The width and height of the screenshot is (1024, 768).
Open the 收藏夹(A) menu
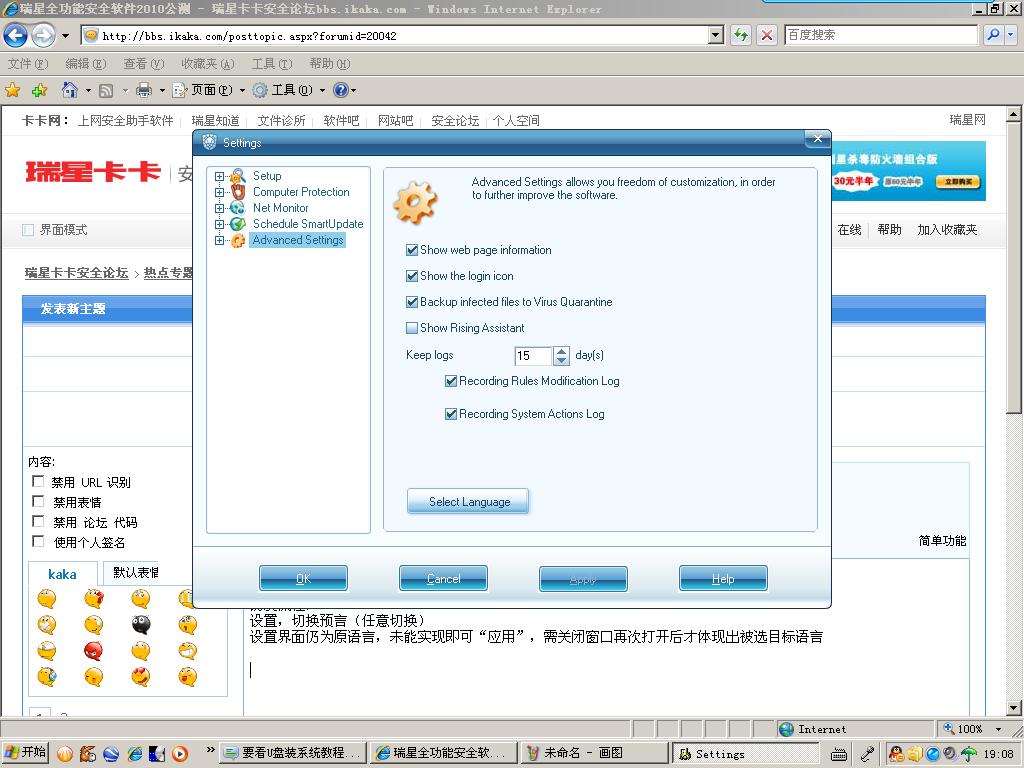click(x=208, y=63)
